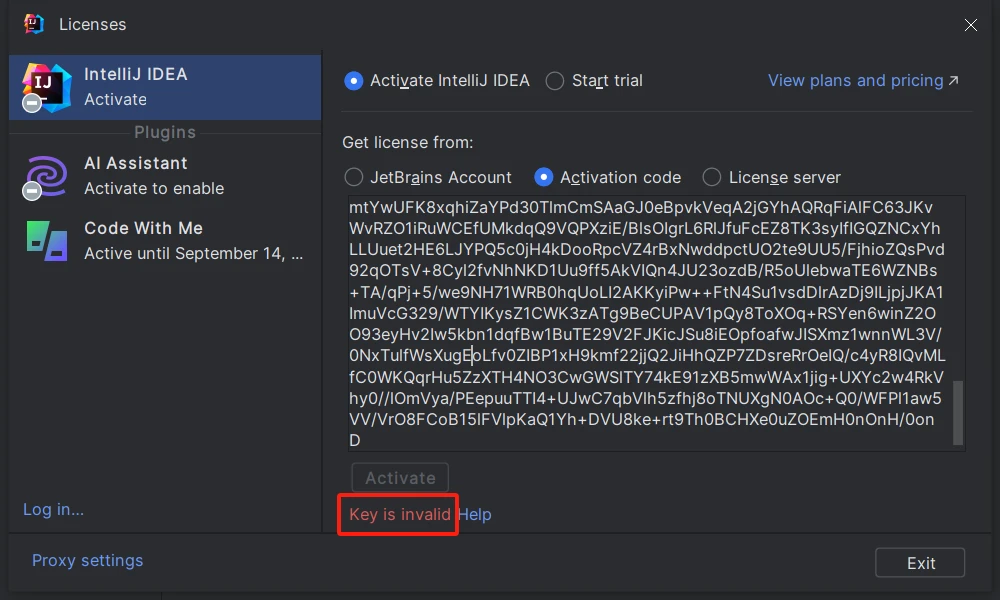Select the Activate IntelliJ IDEA radio option

coord(353,81)
